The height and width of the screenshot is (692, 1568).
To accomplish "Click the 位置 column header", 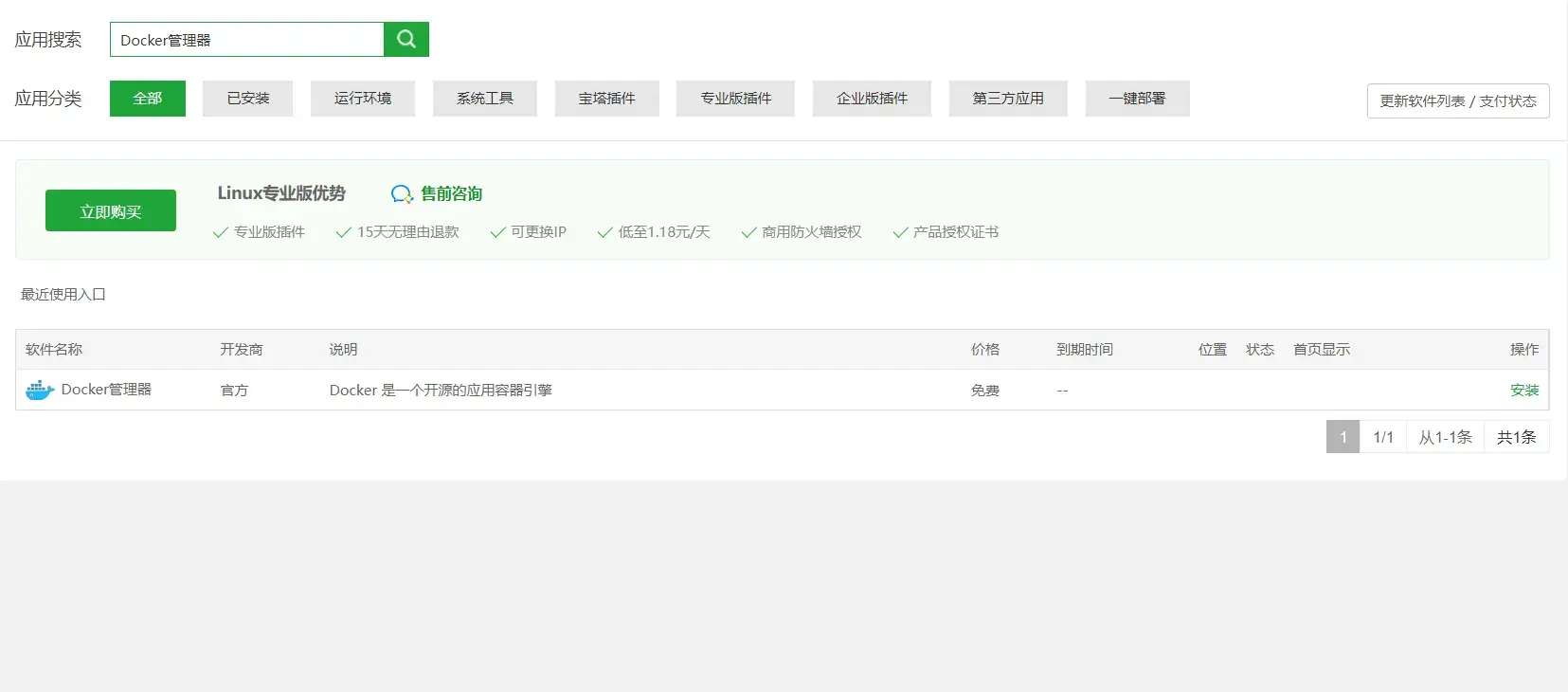I will [1213, 350].
